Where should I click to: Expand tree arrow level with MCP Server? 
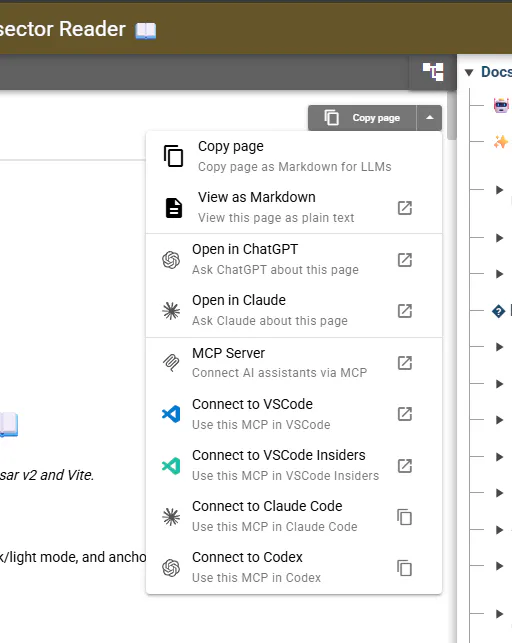click(x=499, y=347)
